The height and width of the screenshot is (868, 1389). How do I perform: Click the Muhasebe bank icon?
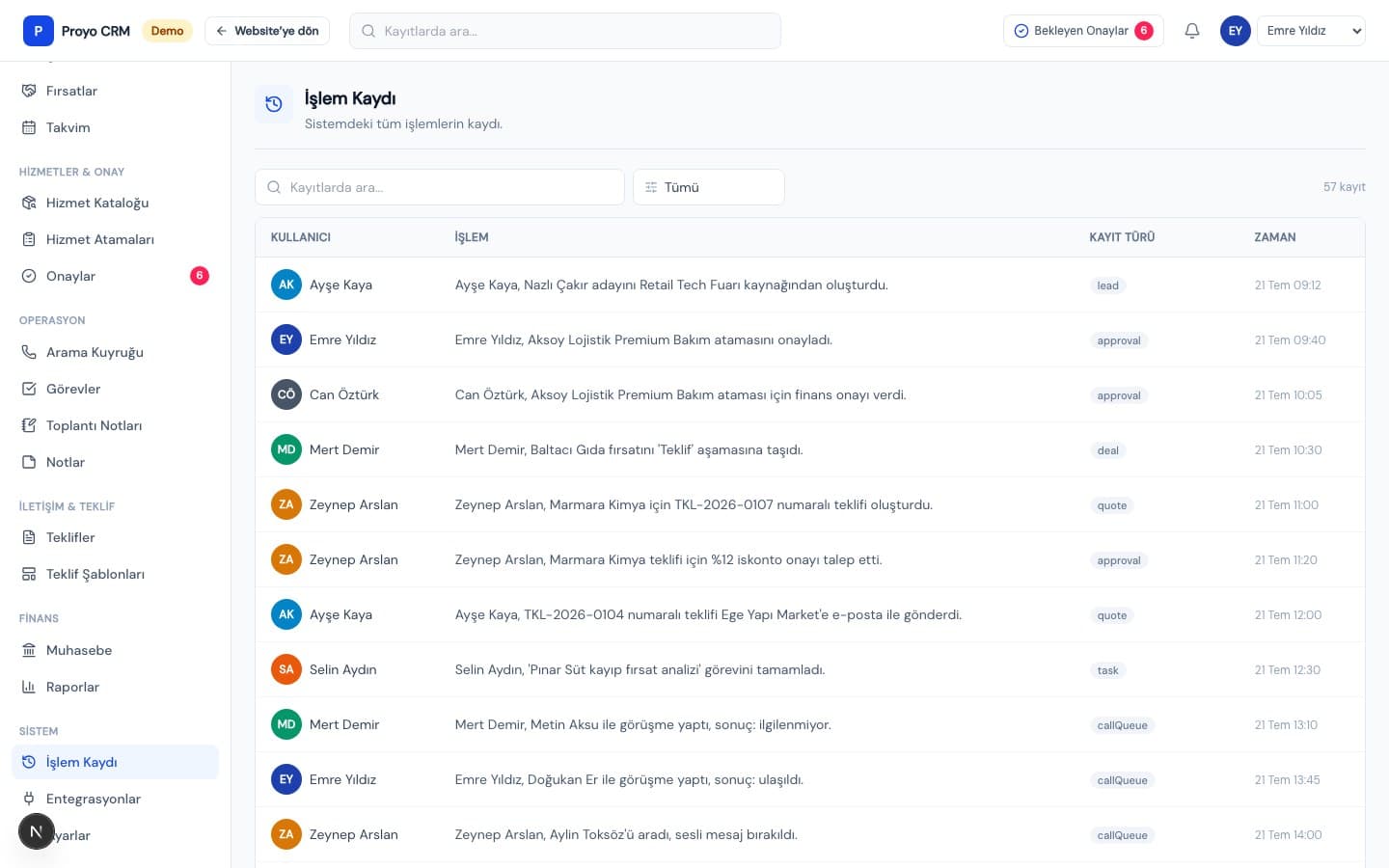29,650
